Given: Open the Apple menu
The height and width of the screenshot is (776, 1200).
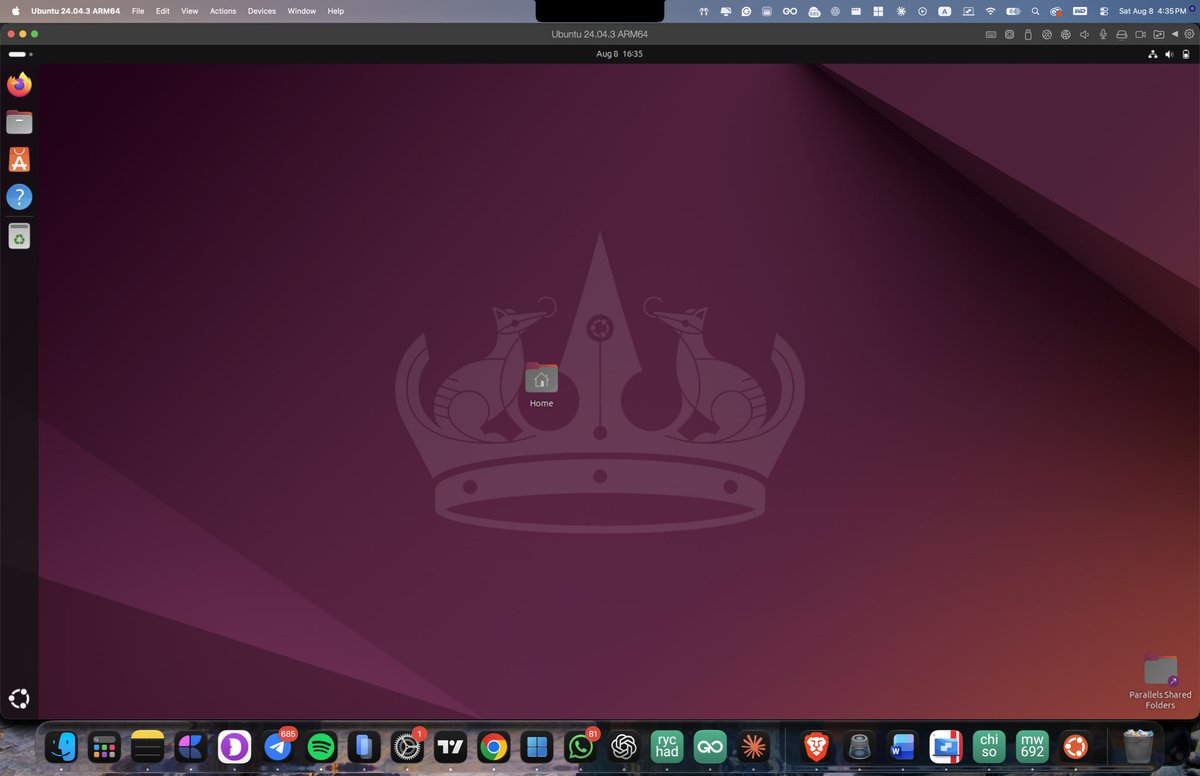Looking at the screenshot, I should pos(15,11).
